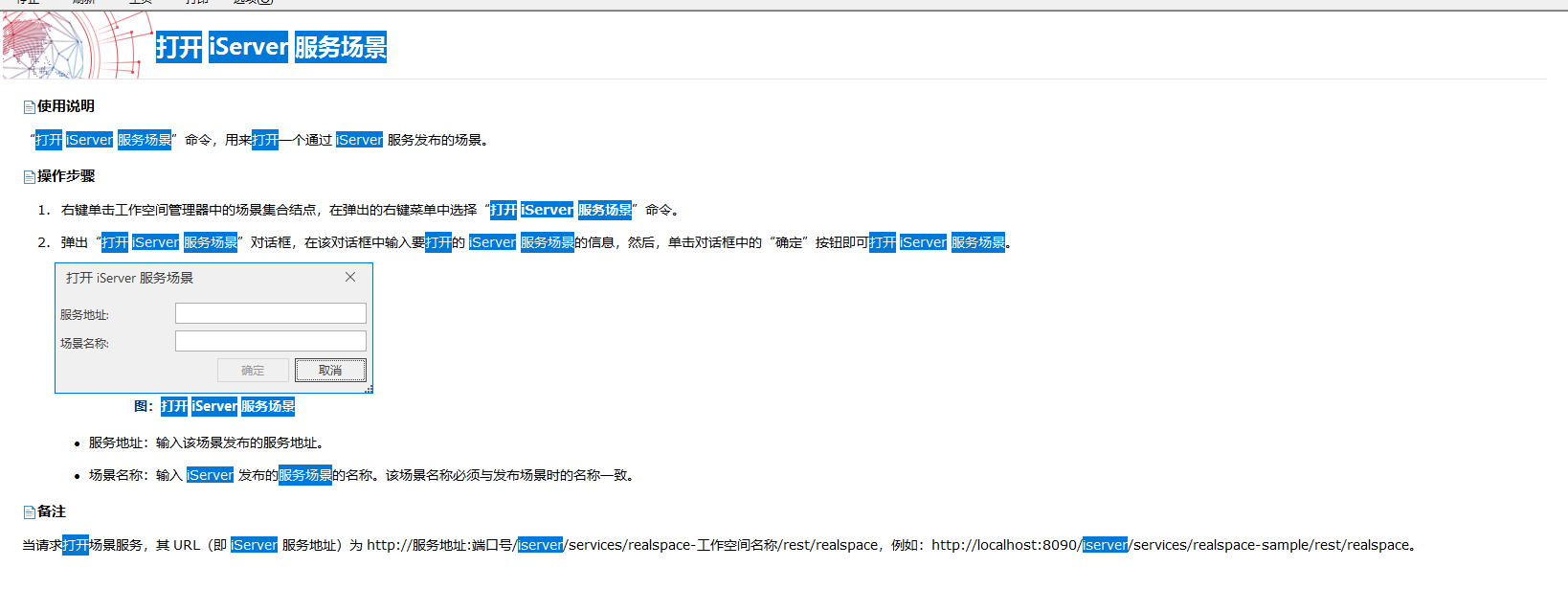This screenshot has width=1568, height=590.
Task: Click the 服务地址: label in the dialog
Action: [84, 314]
